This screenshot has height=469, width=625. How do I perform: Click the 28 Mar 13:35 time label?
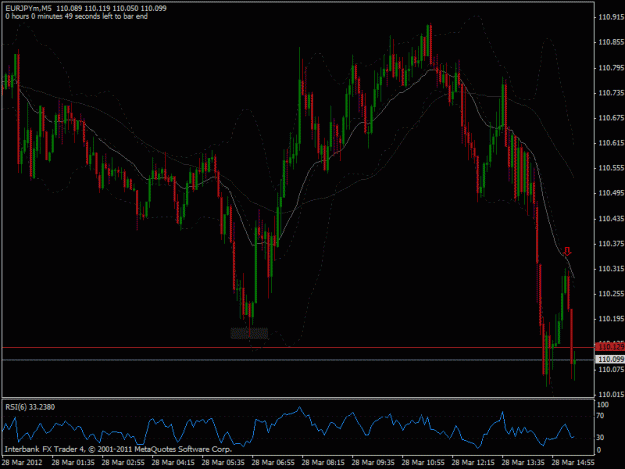[x=523, y=462]
